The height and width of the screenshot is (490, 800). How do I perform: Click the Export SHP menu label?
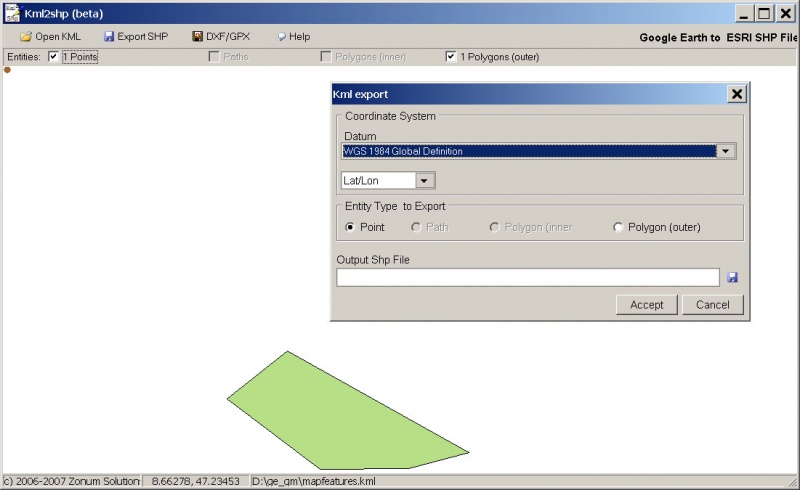pyautogui.click(x=143, y=37)
